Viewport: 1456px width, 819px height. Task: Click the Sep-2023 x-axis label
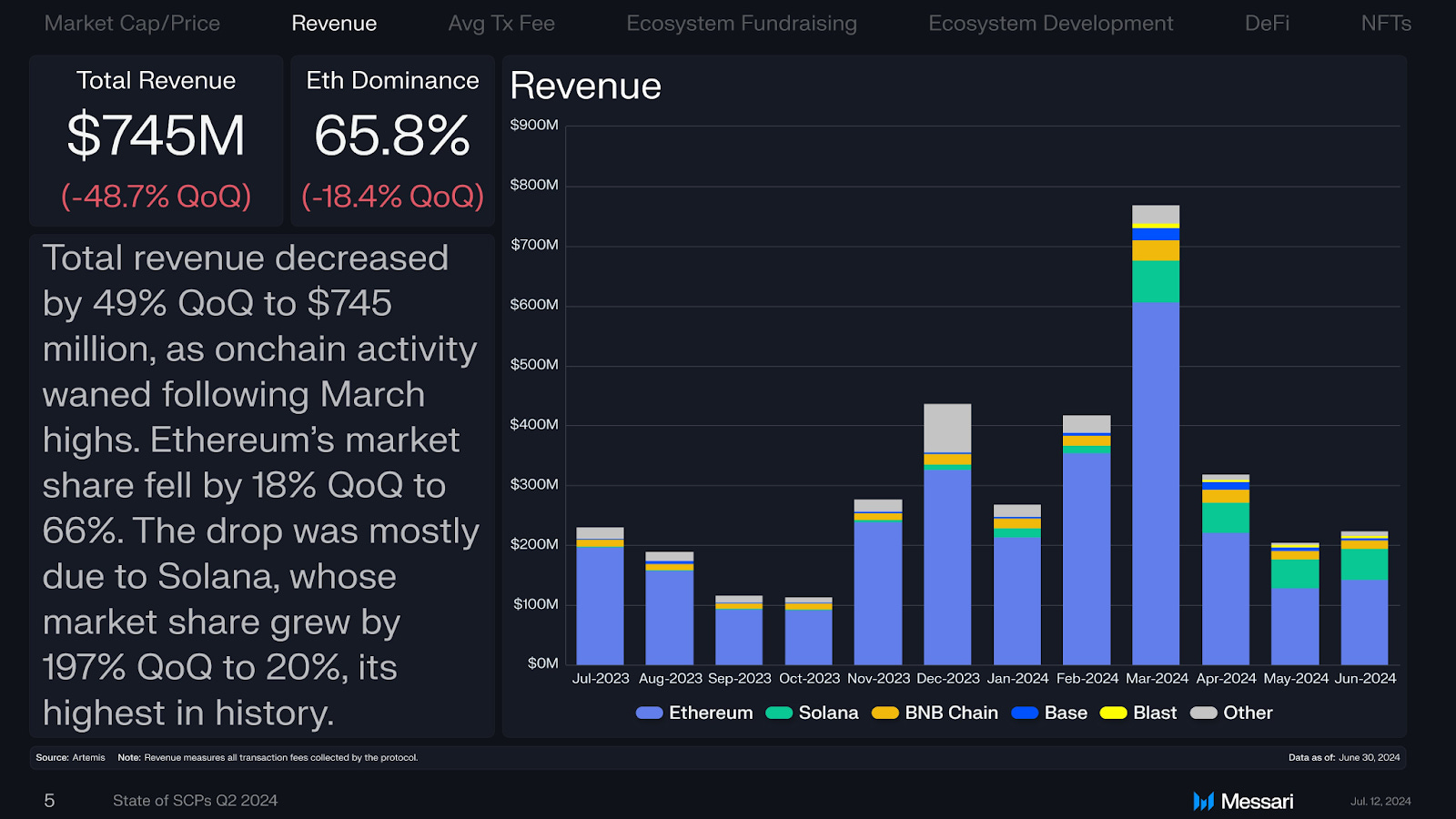pyautogui.click(x=739, y=679)
